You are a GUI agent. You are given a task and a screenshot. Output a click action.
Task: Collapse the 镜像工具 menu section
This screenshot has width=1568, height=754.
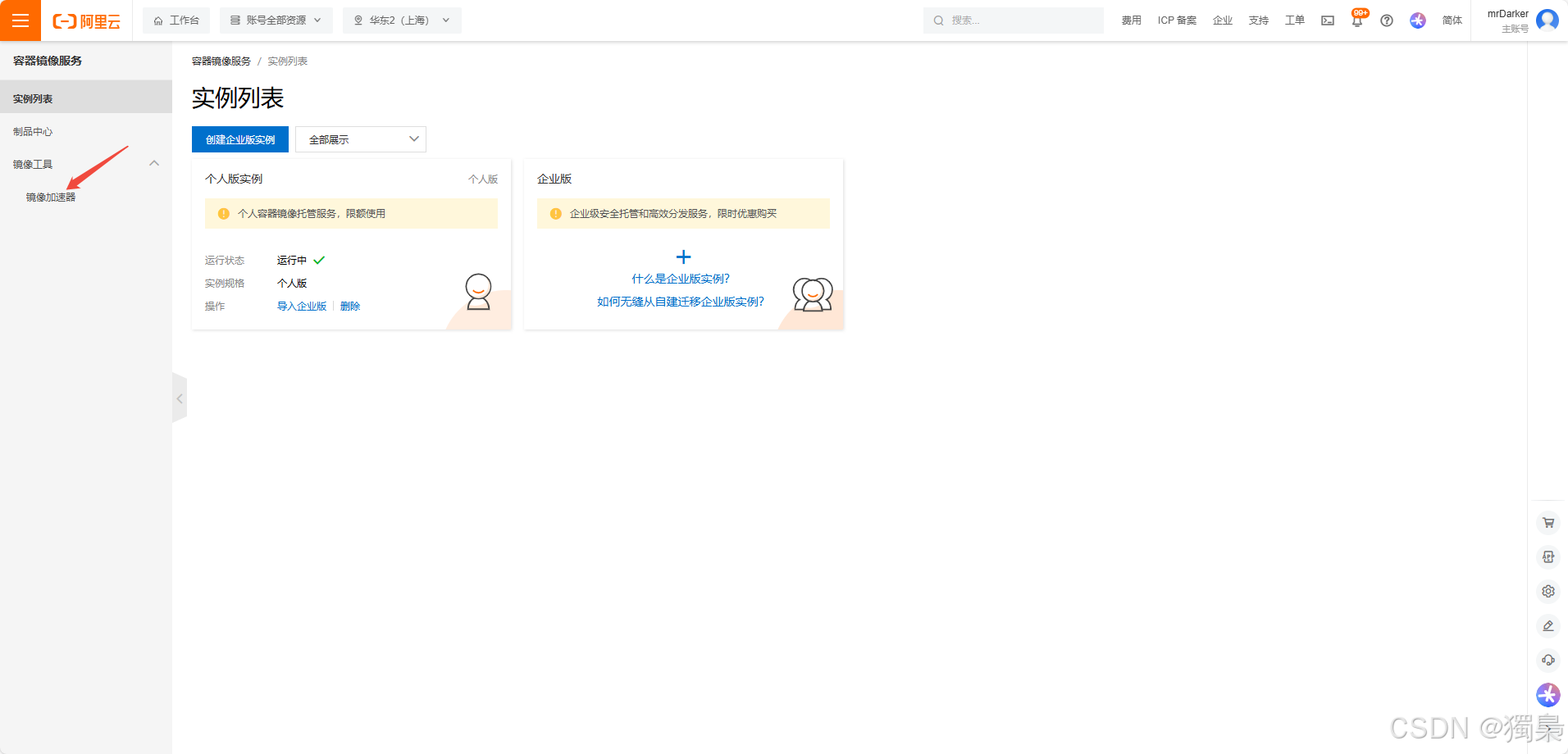pos(154,164)
